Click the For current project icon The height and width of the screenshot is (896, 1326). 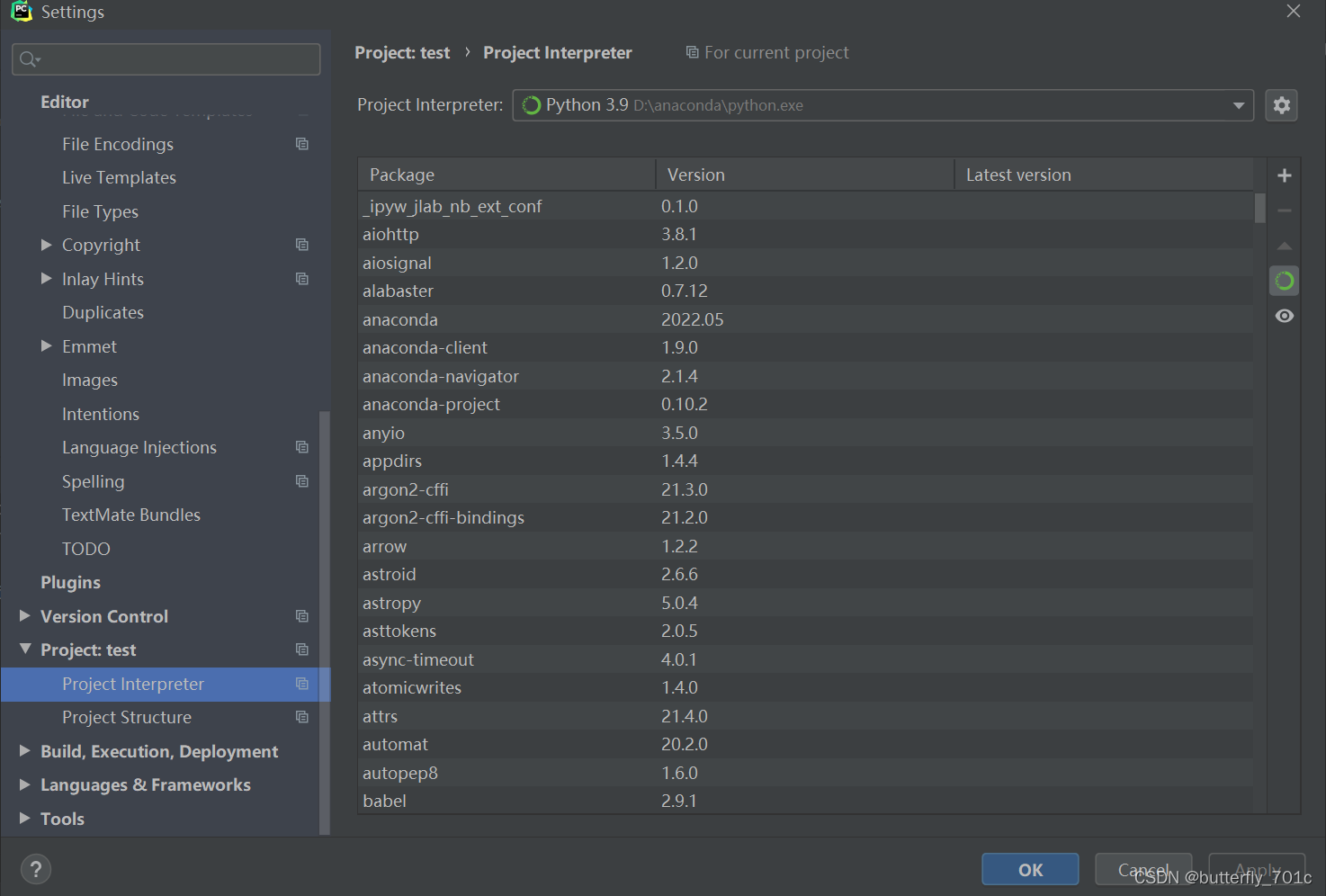click(x=692, y=52)
